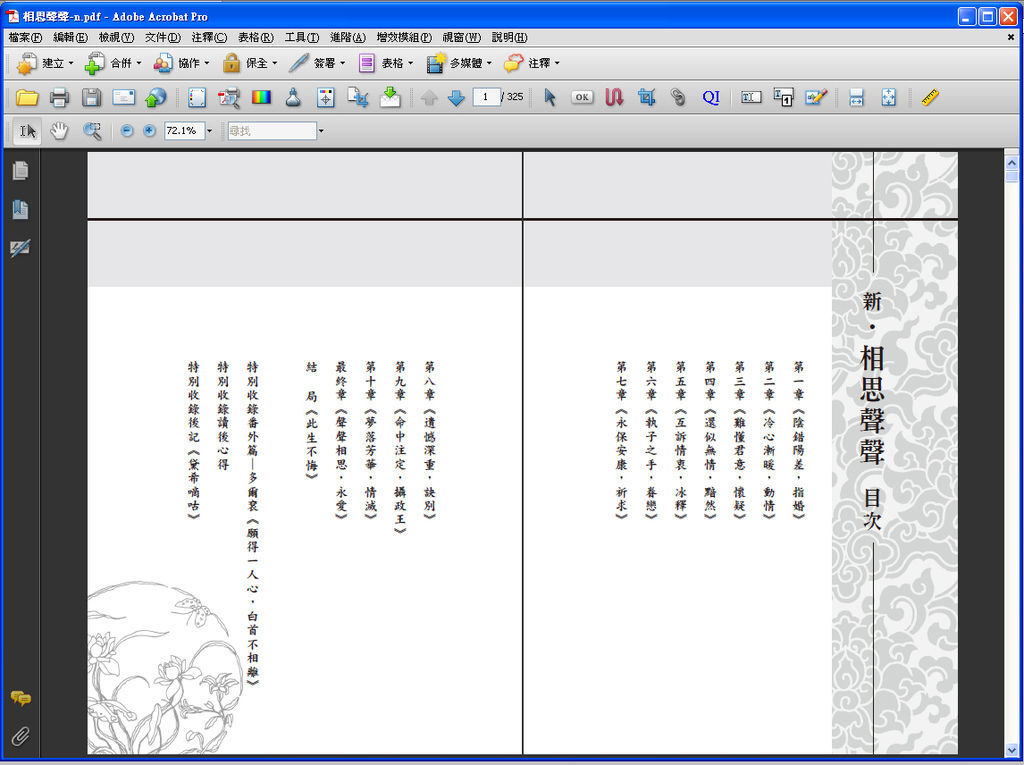Open the 進階(A) menu
Viewport: 1024px width, 765px height.
(348, 37)
